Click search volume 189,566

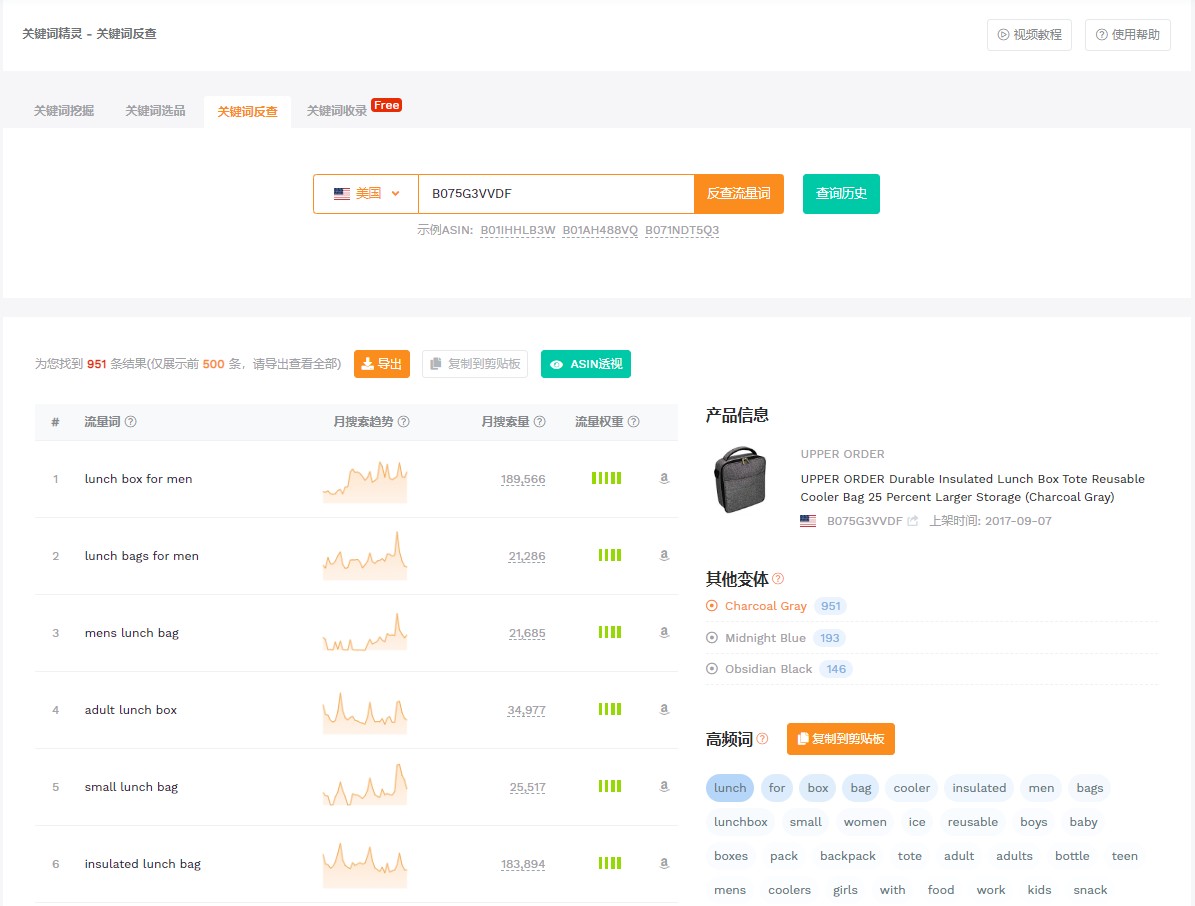523,479
